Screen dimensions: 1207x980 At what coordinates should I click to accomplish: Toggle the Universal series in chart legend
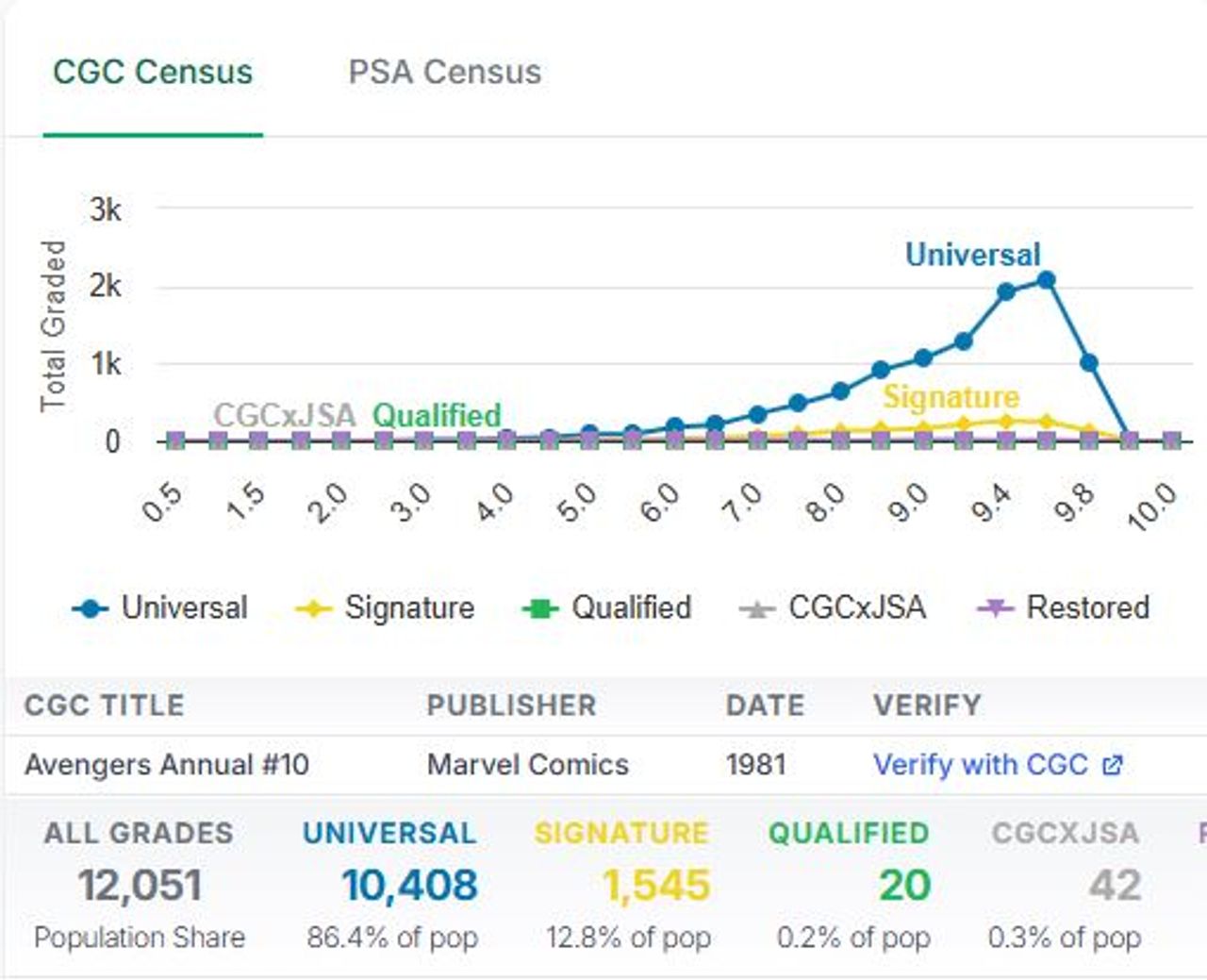[184, 607]
